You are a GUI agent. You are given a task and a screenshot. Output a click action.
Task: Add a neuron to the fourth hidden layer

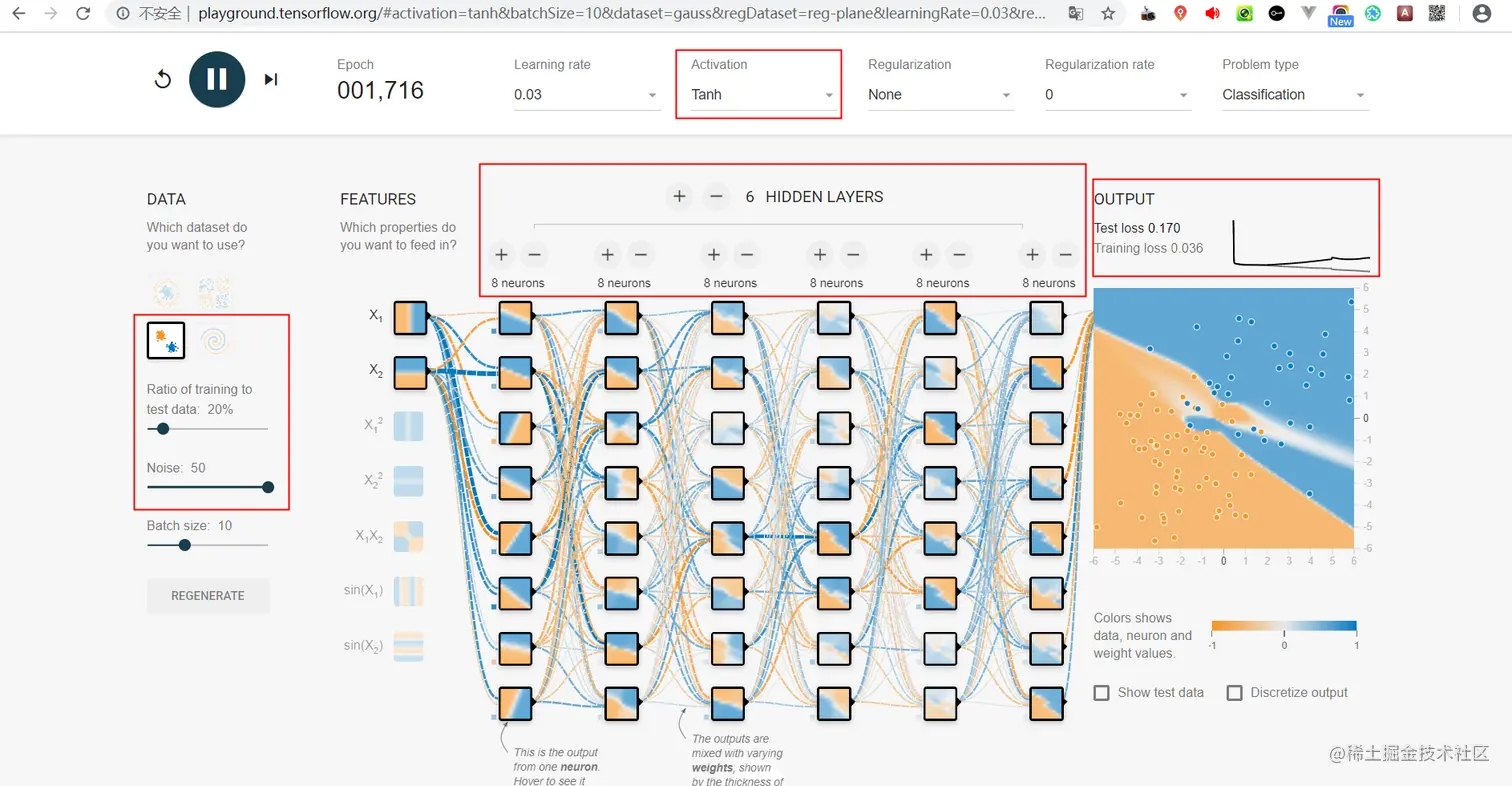tap(820, 255)
